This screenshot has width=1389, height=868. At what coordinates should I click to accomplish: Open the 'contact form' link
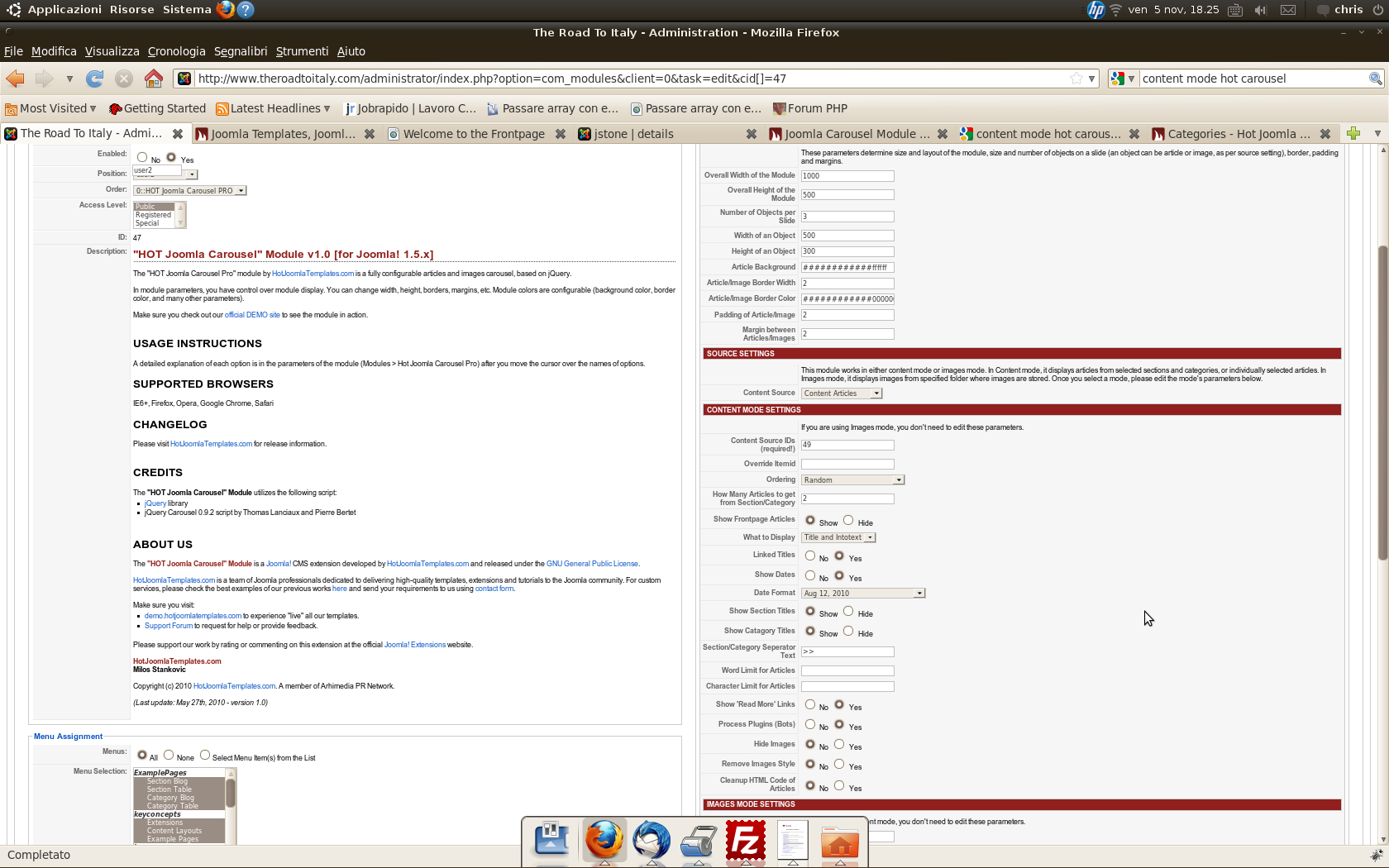point(494,589)
